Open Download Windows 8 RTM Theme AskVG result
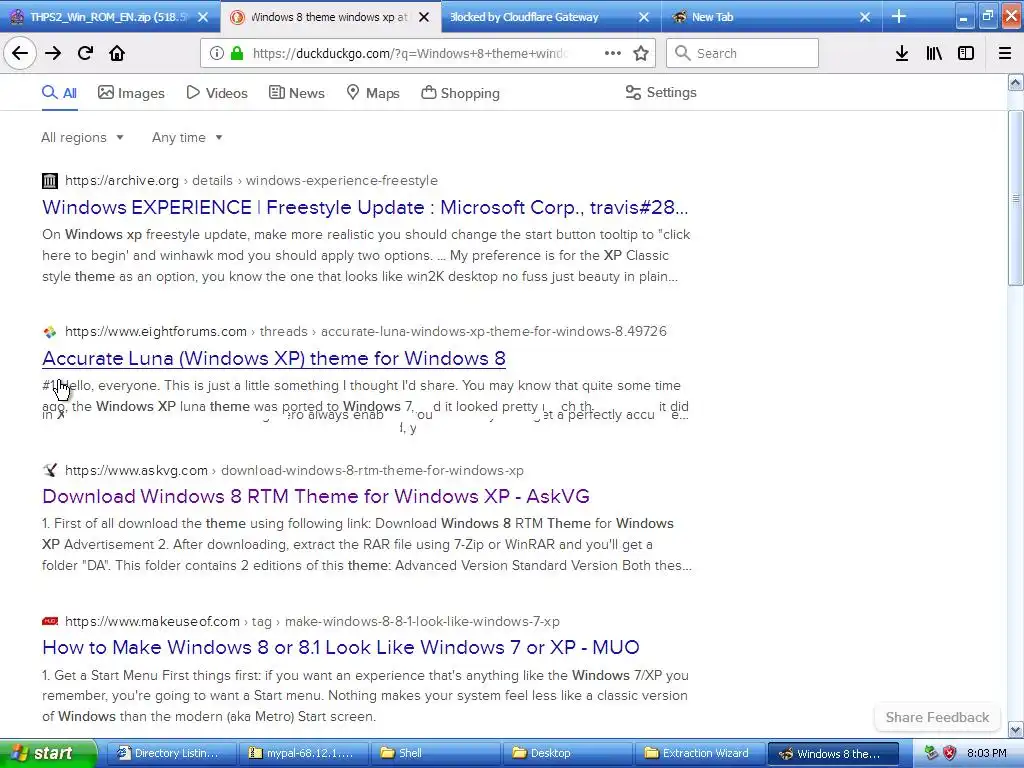Screen dimensions: 1024x768 (315, 496)
